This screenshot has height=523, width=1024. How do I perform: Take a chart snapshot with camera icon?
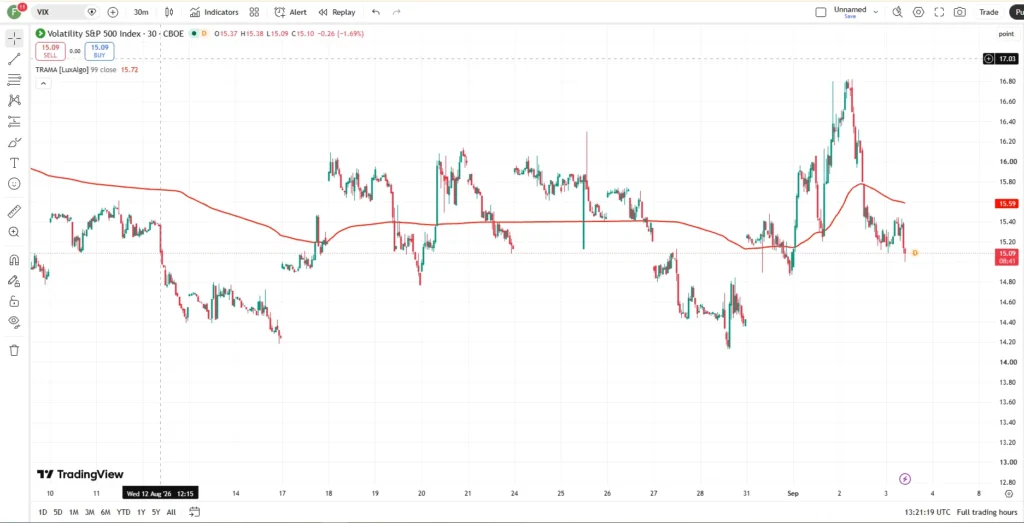click(x=960, y=12)
